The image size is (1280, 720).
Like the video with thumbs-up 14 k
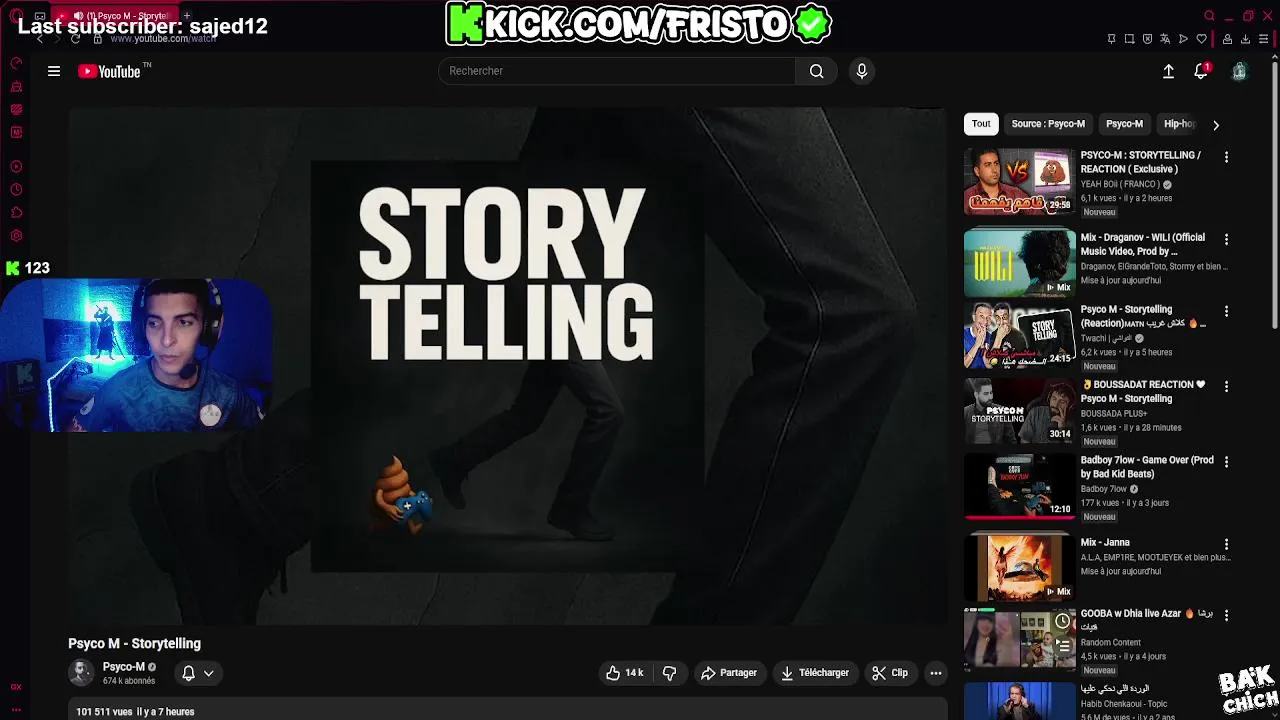tap(625, 673)
